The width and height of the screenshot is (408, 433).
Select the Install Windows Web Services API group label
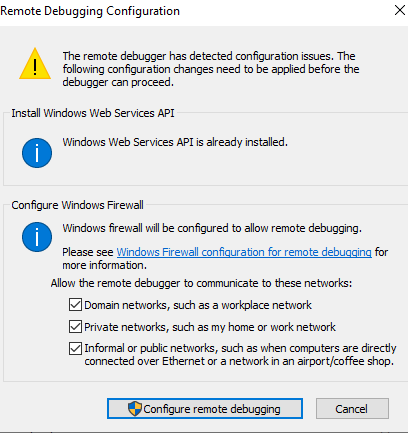coord(93,113)
